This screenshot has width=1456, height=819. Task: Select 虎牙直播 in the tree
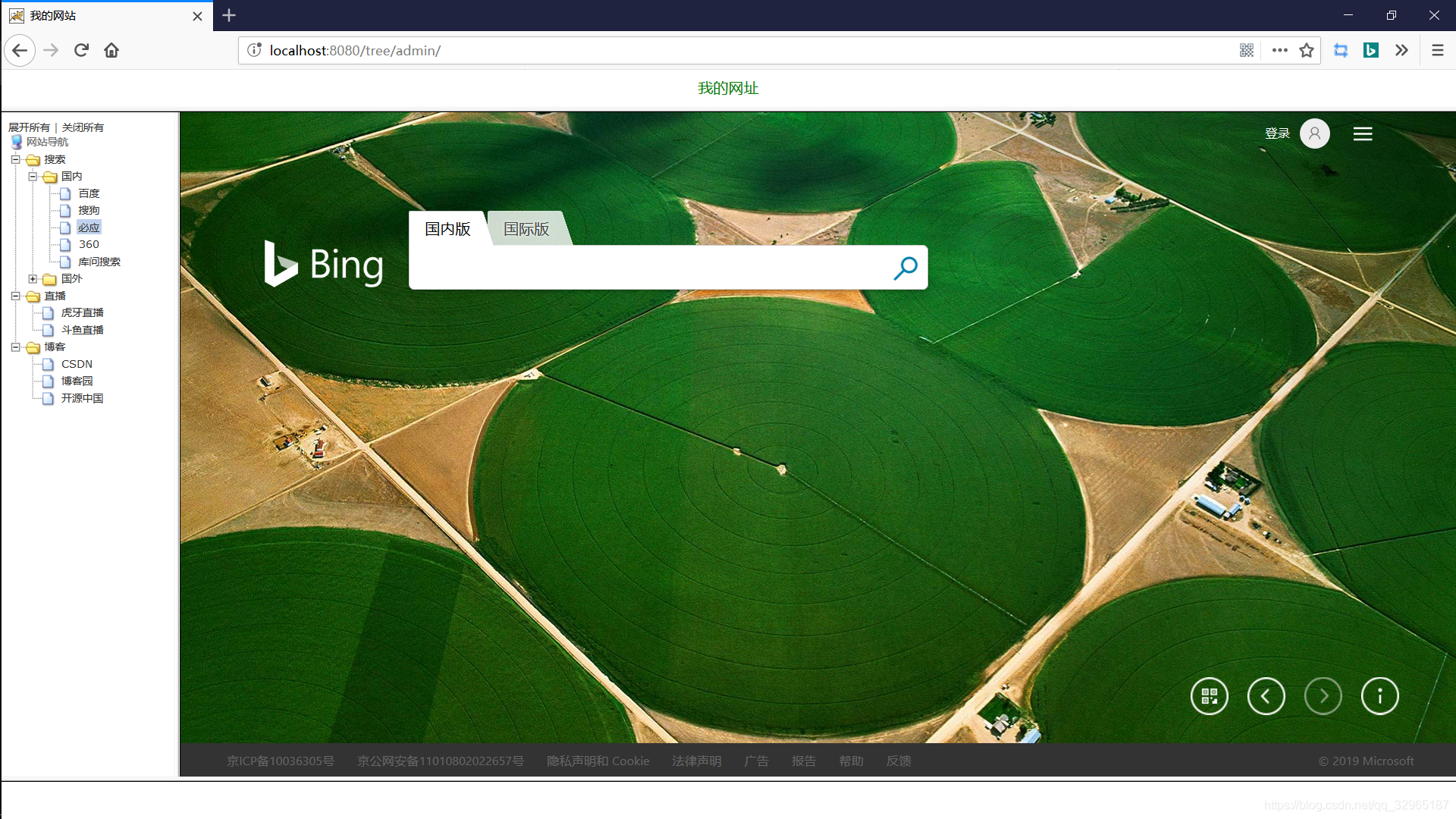(82, 312)
